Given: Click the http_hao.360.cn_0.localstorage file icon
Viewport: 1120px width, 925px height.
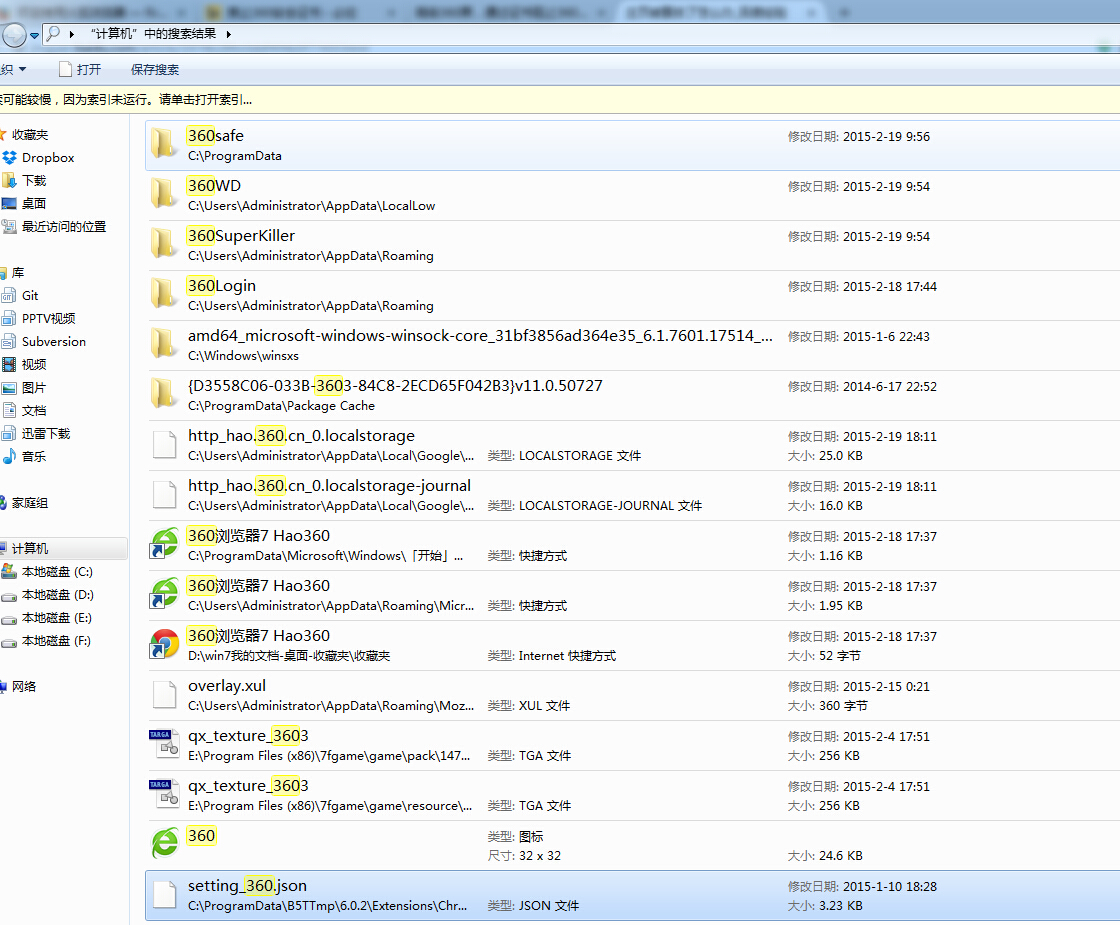Looking at the screenshot, I should pyautogui.click(x=164, y=444).
